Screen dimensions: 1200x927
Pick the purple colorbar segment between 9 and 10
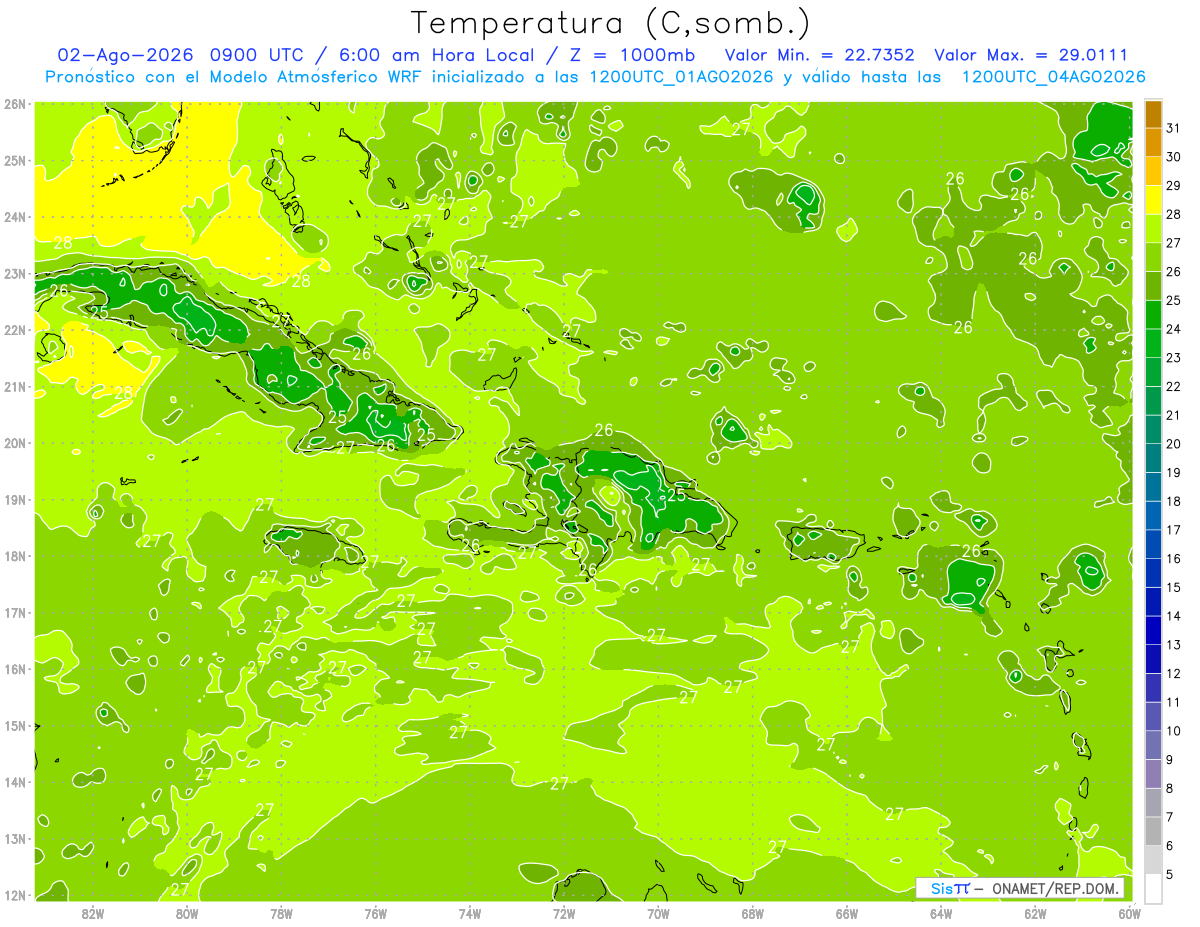(1153, 745)
